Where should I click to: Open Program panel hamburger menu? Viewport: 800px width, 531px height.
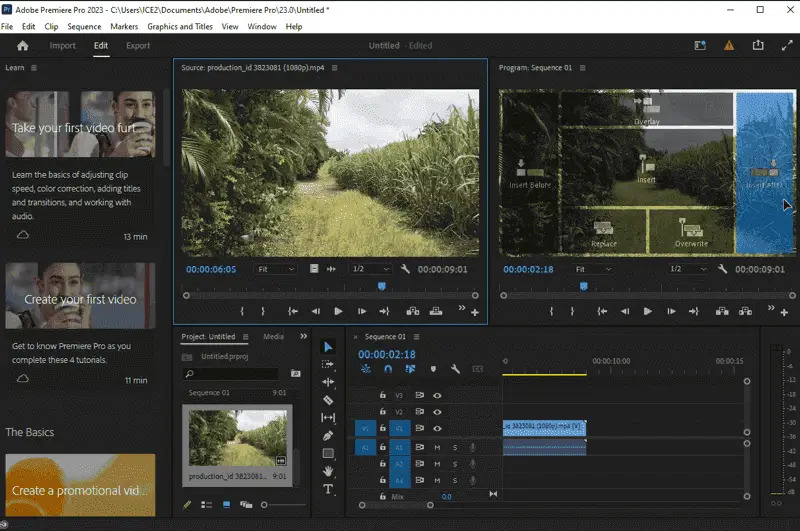[x=583, y=67]
